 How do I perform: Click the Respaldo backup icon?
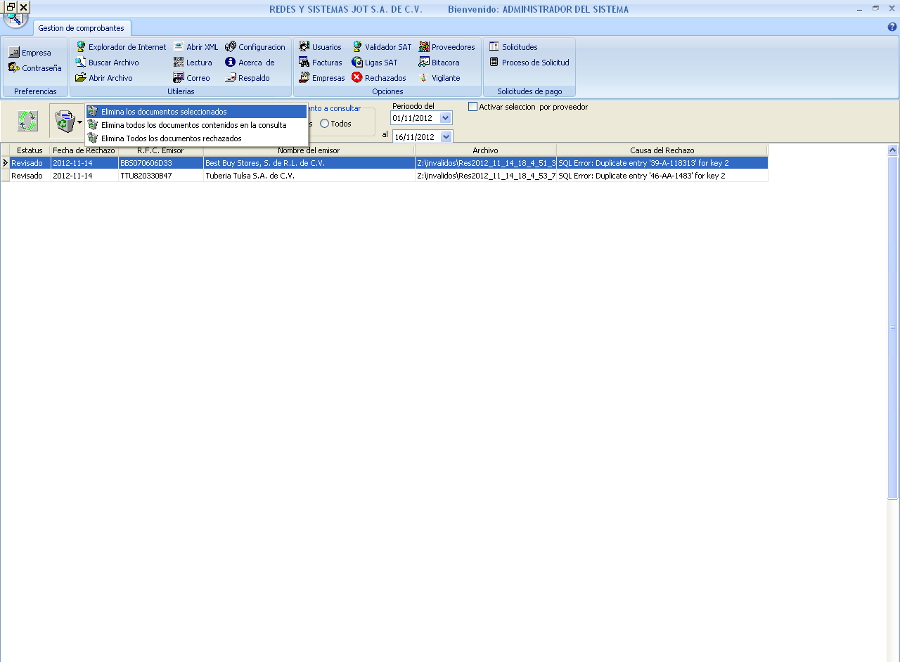tap(247, 78)
